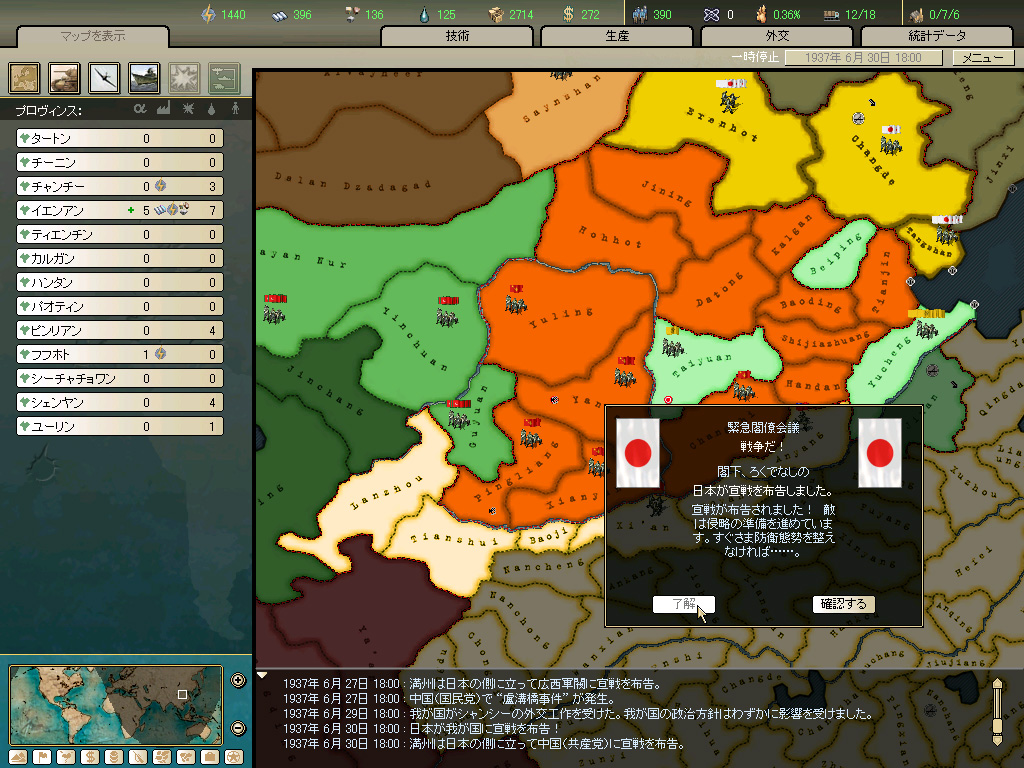Open the province overview map icon
Viewport: 1024px width, 768px height.
click(24, 78)
